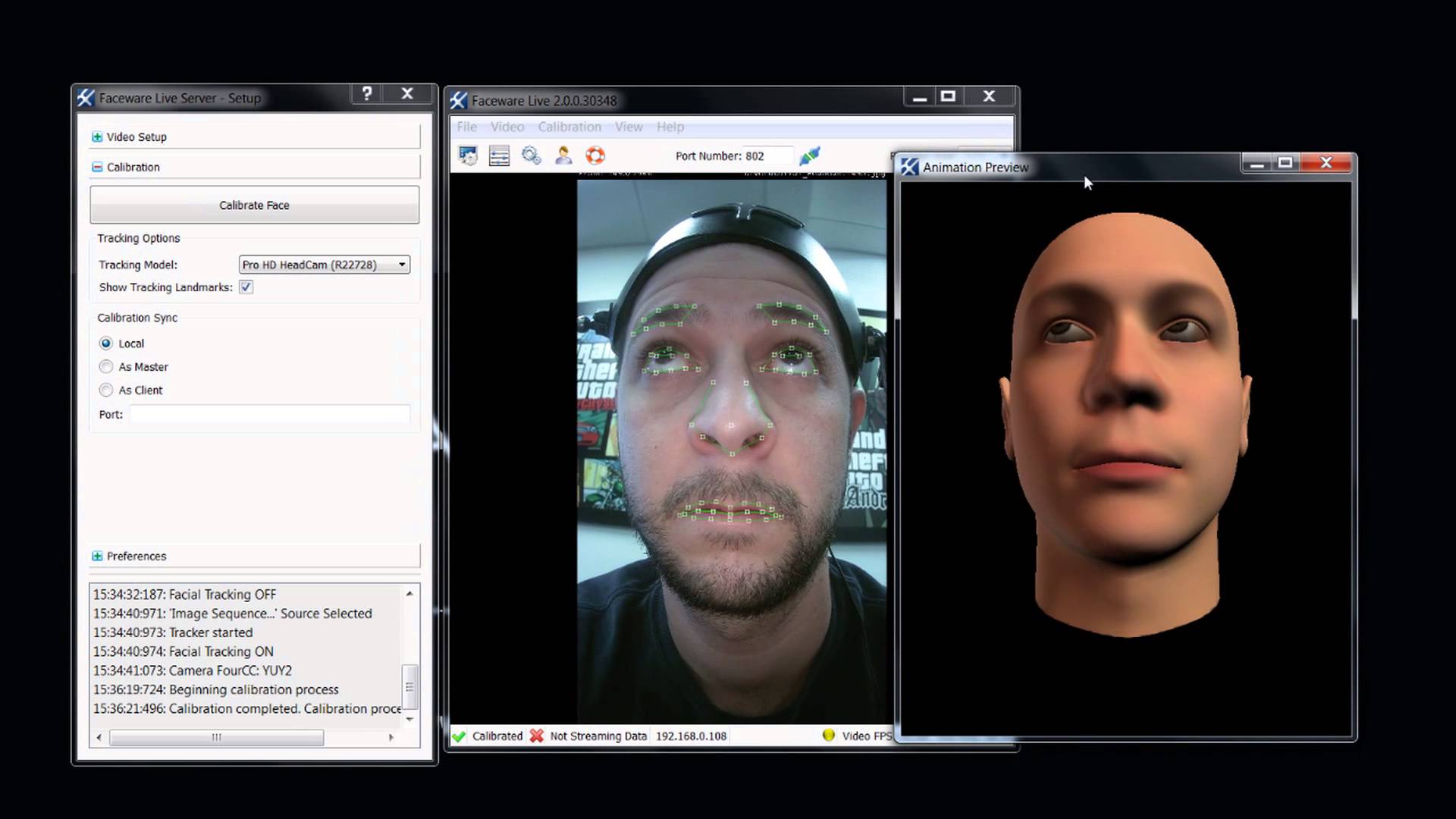The image size is (1456, 819).
Task: Select As Master calibration sync option
Action: tap(106, 367)
